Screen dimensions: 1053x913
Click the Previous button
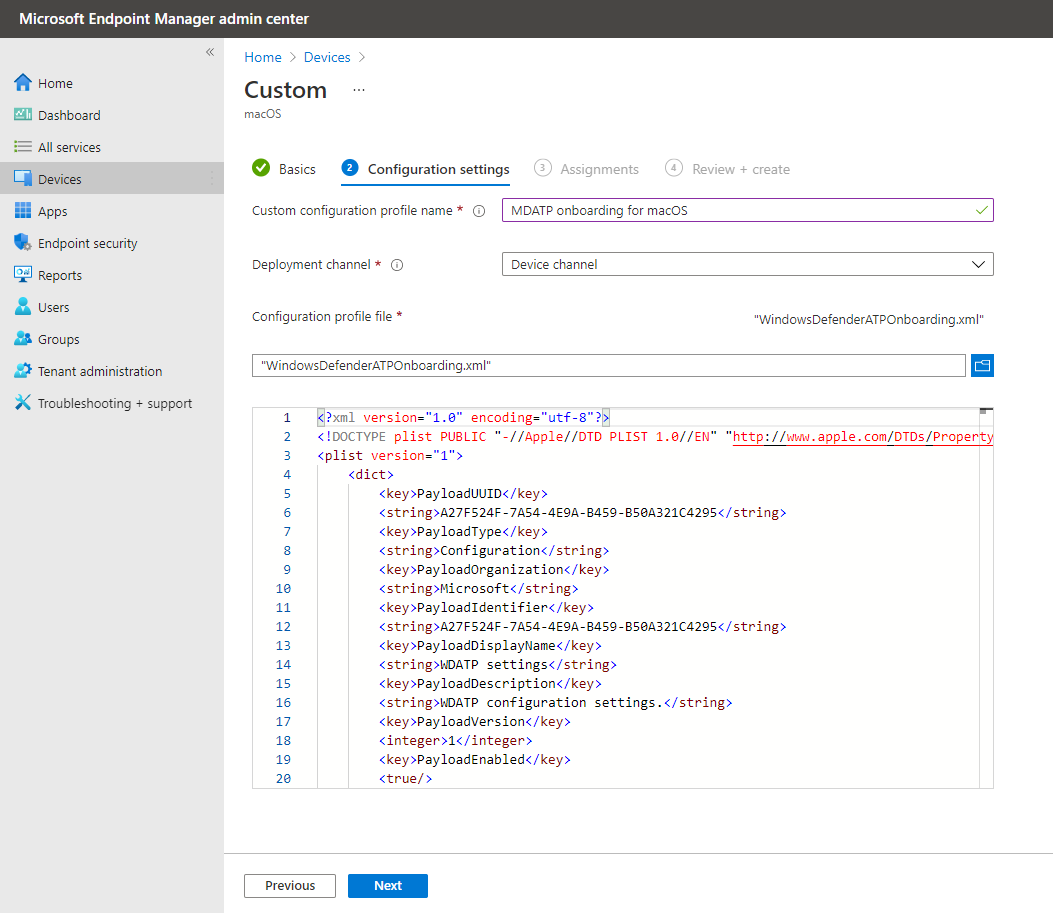click(290, 885)
